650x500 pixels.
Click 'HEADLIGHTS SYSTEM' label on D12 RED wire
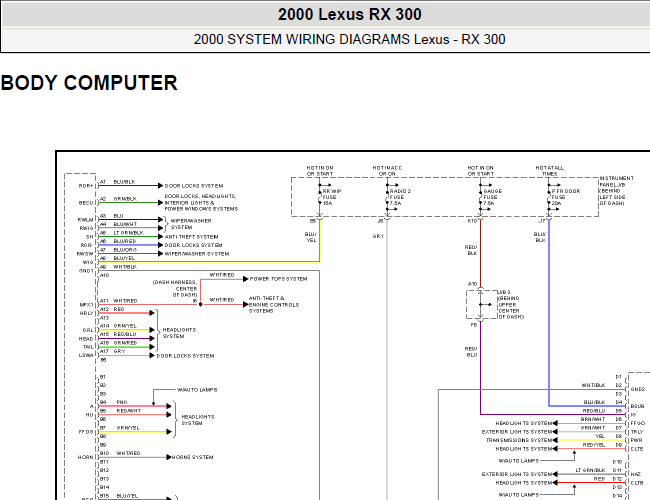[524, 483]
